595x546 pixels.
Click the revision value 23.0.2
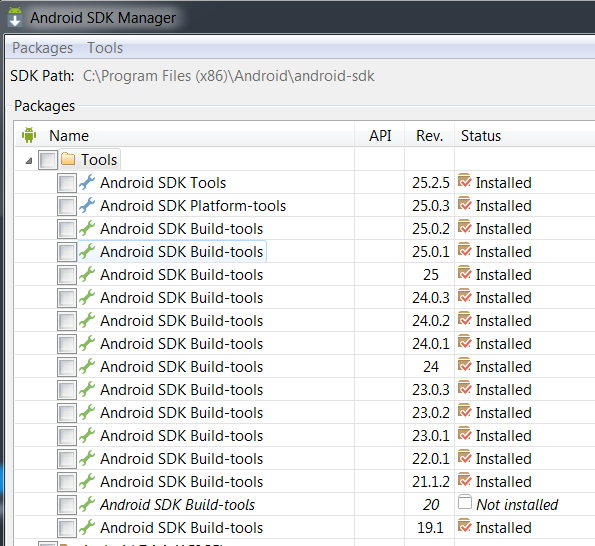[x=431, y=413]
